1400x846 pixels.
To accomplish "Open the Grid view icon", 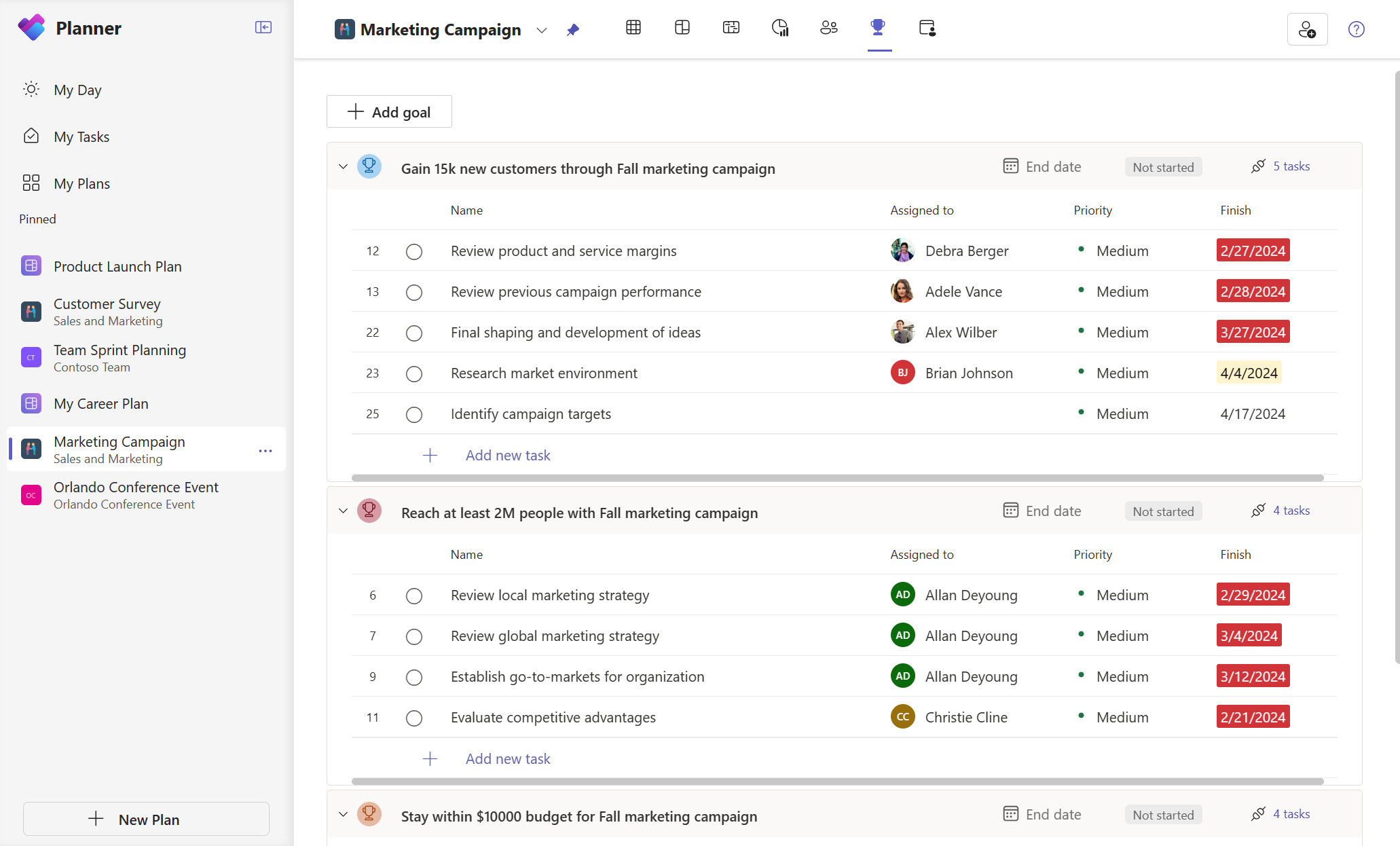I will click(634, 28).
